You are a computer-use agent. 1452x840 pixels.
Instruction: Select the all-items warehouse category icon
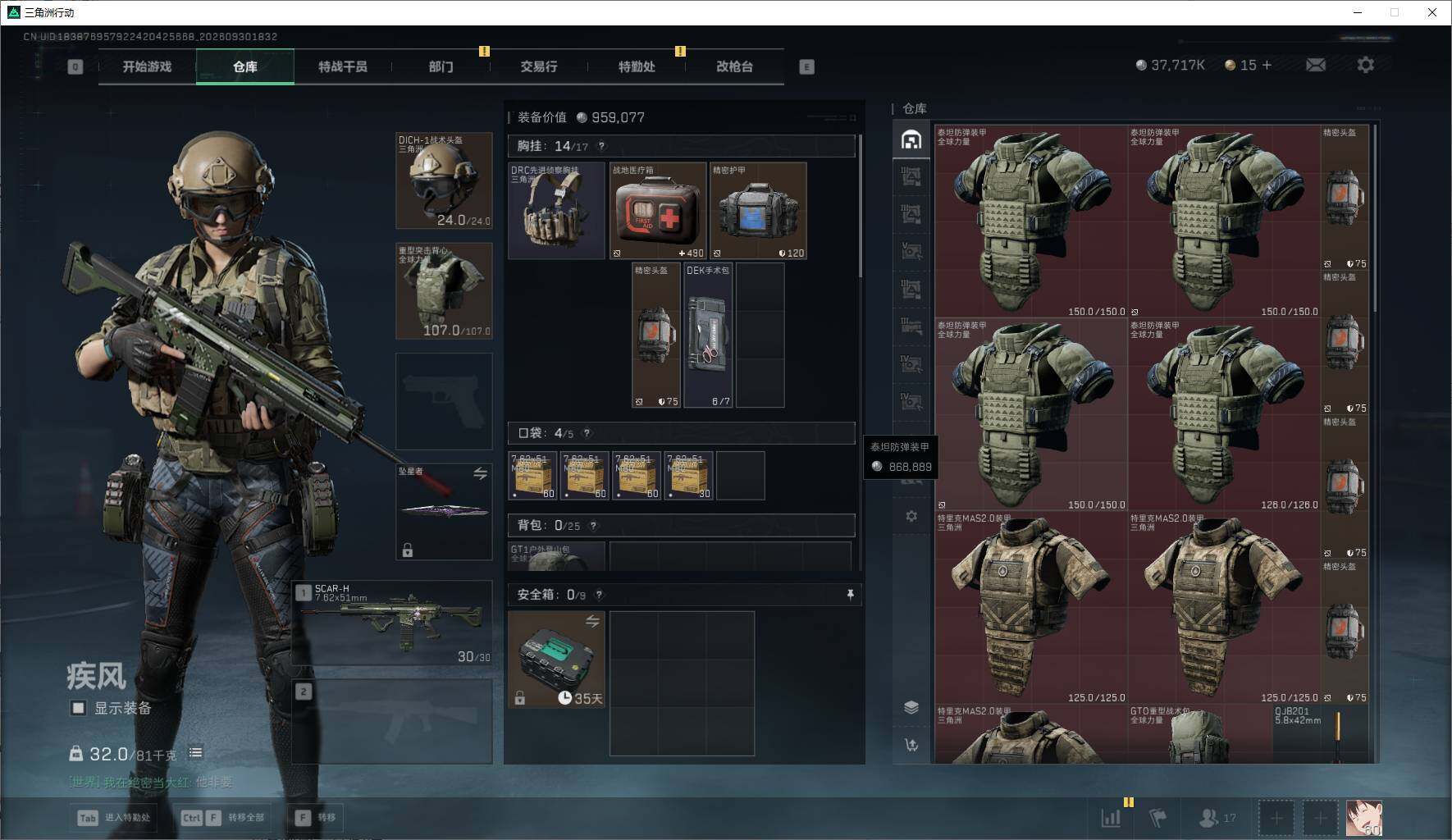point(911,139)
